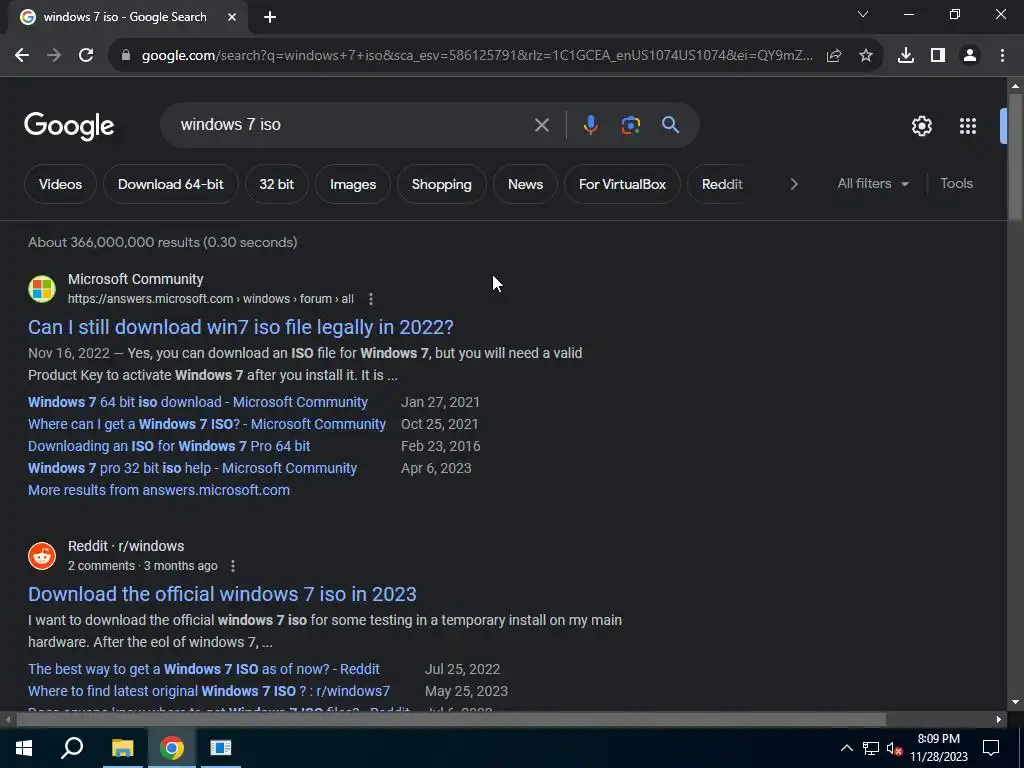Open the taskbar clock showing 8:09 PM
The height and width of the screenshot is (768, 1024).
pyautogui.click(x=938, y=748)
